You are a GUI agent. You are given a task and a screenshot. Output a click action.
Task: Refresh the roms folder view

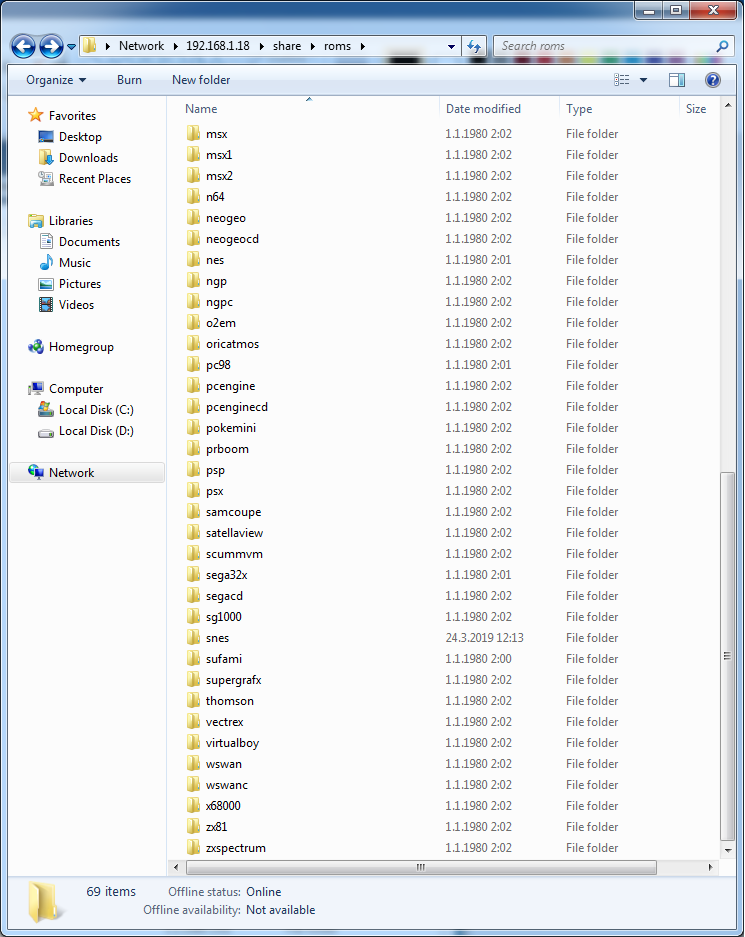click(474, 46)
